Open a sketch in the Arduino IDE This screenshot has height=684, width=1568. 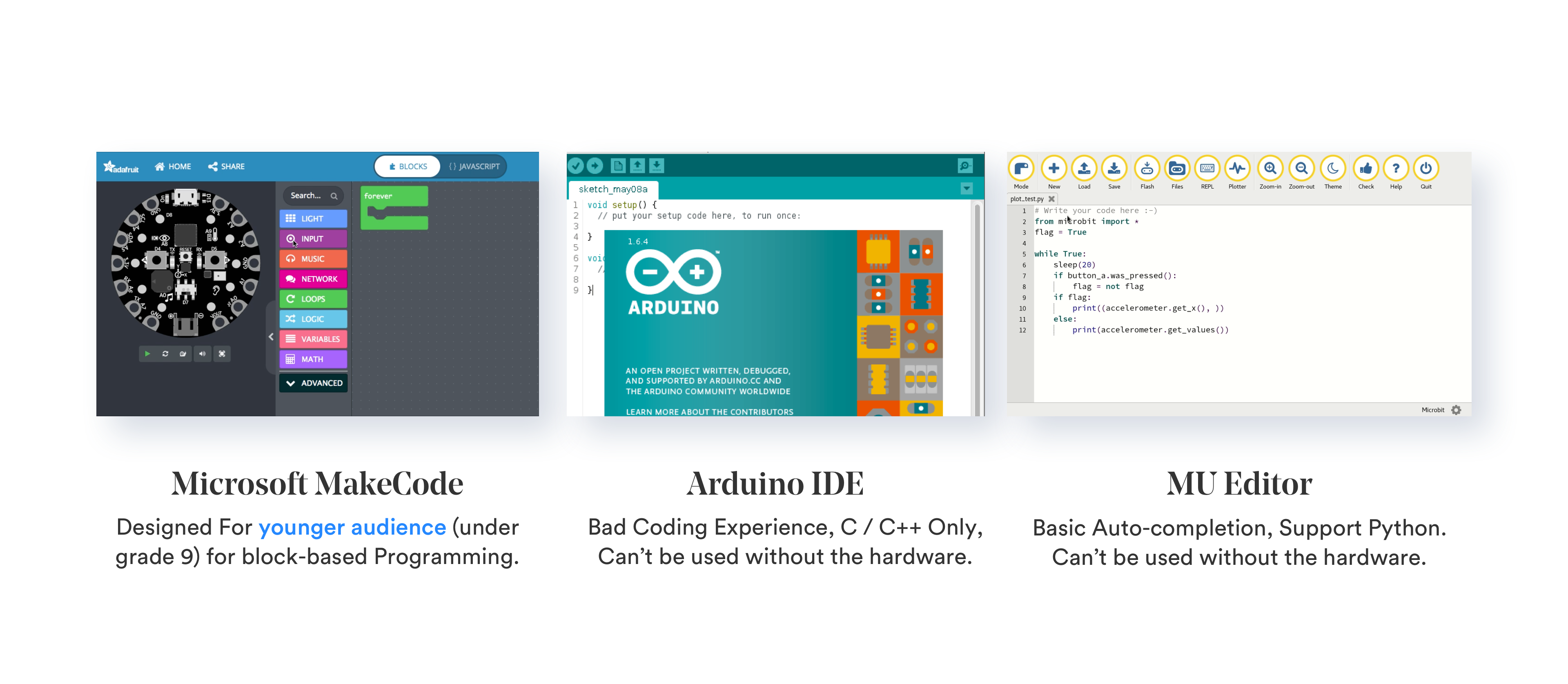[x=637, y=166]
